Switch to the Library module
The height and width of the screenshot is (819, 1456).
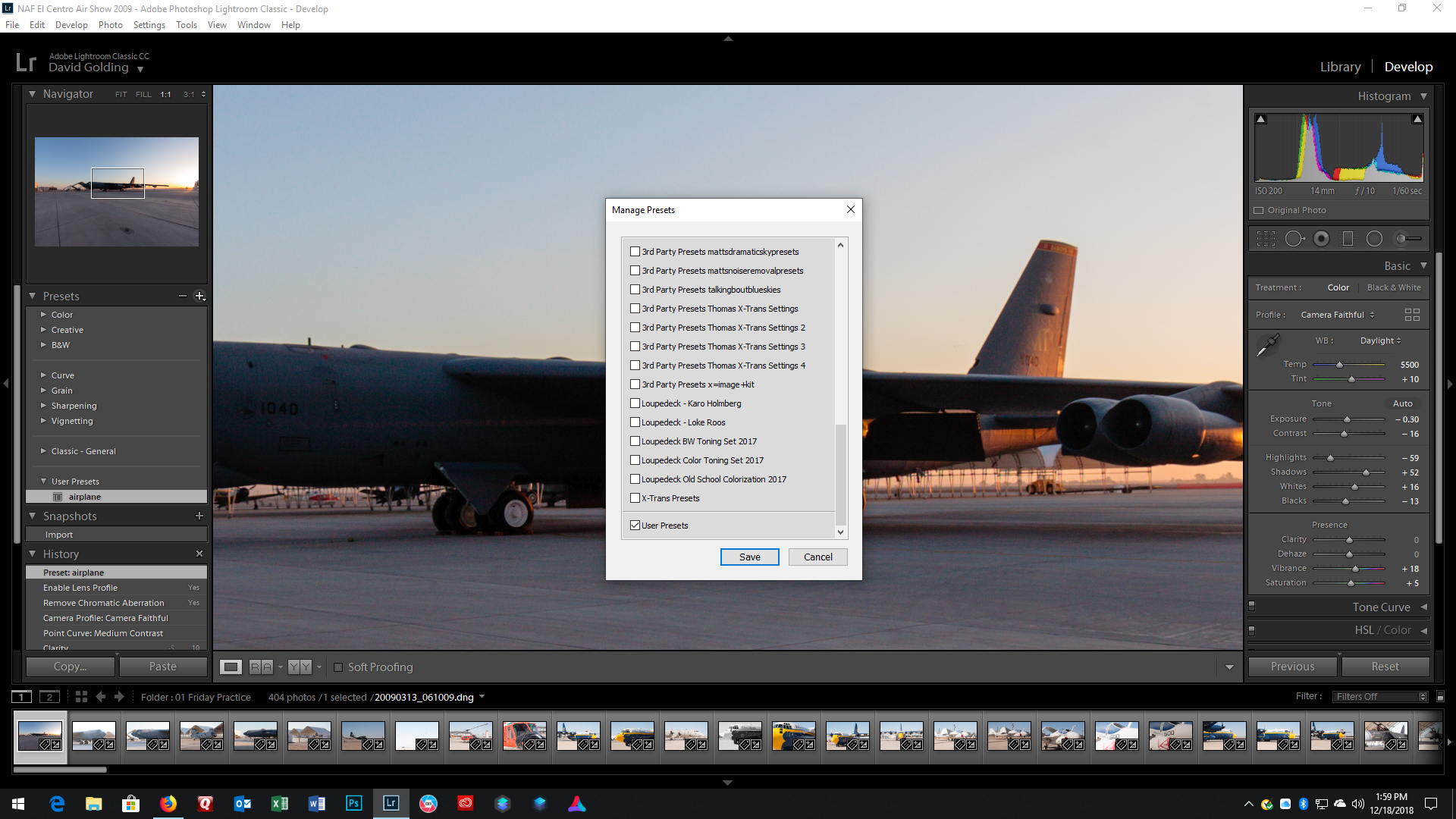[x=1340, y=67]
